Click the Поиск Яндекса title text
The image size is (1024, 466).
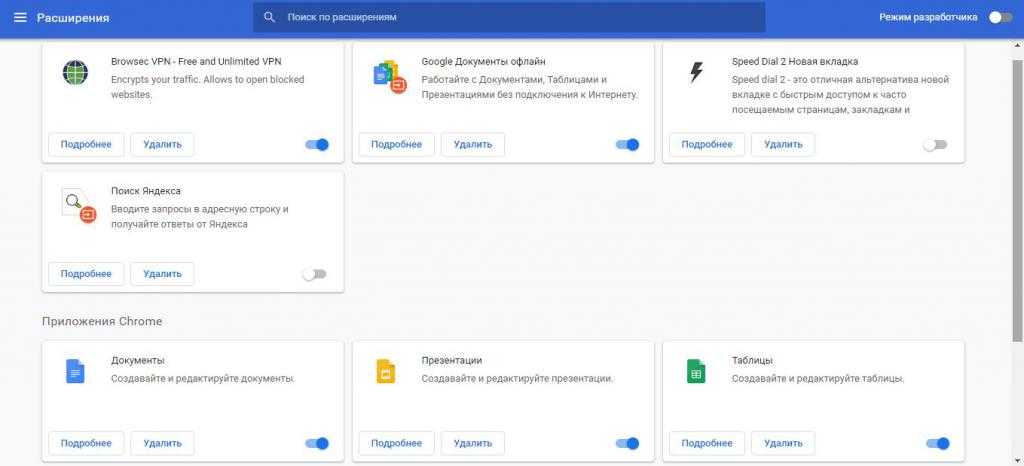[146, 191]
